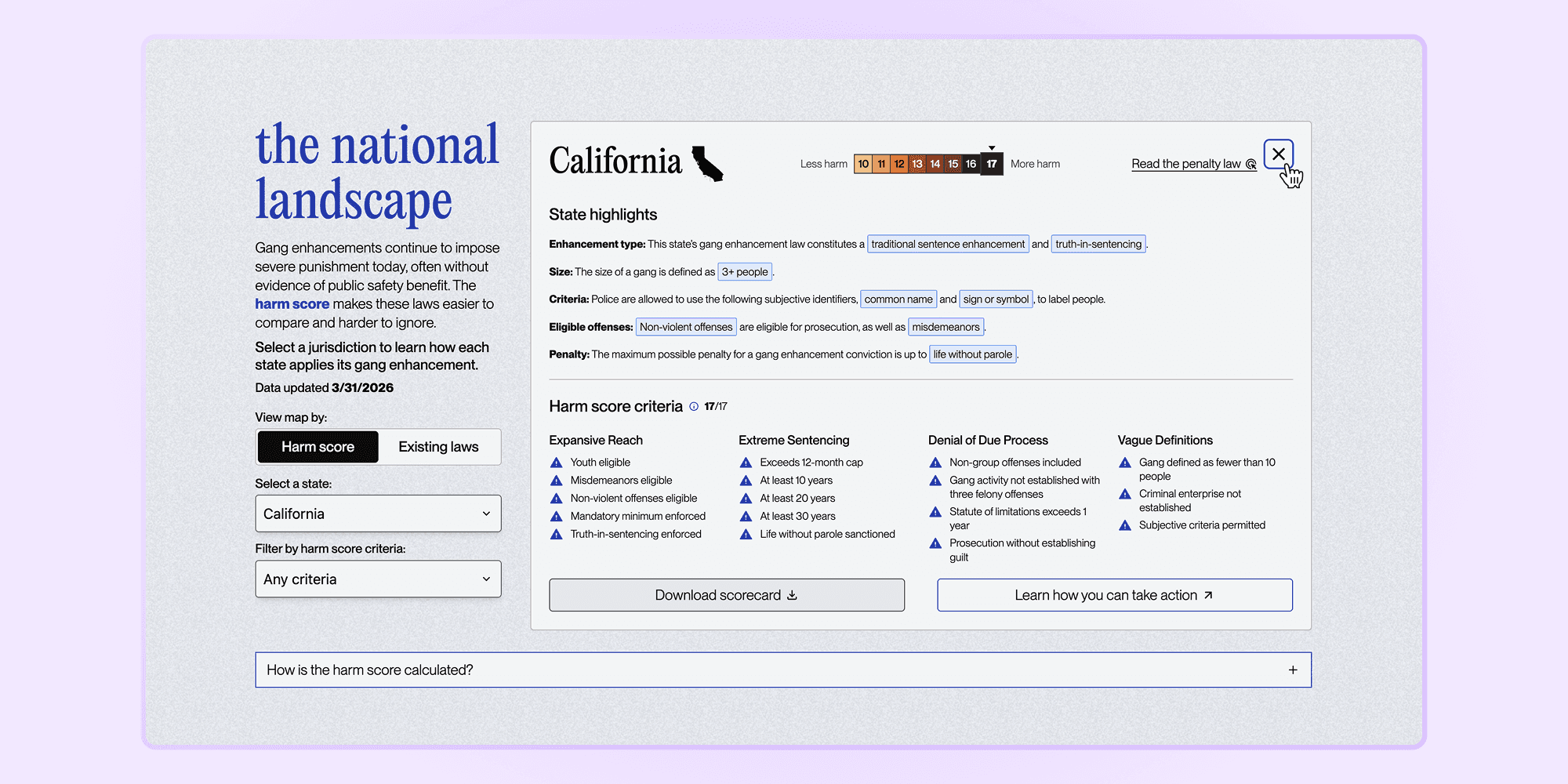Click the sign or symbol tag
The height and width of the screenshot is (784, 1568).
pos(996,299)
